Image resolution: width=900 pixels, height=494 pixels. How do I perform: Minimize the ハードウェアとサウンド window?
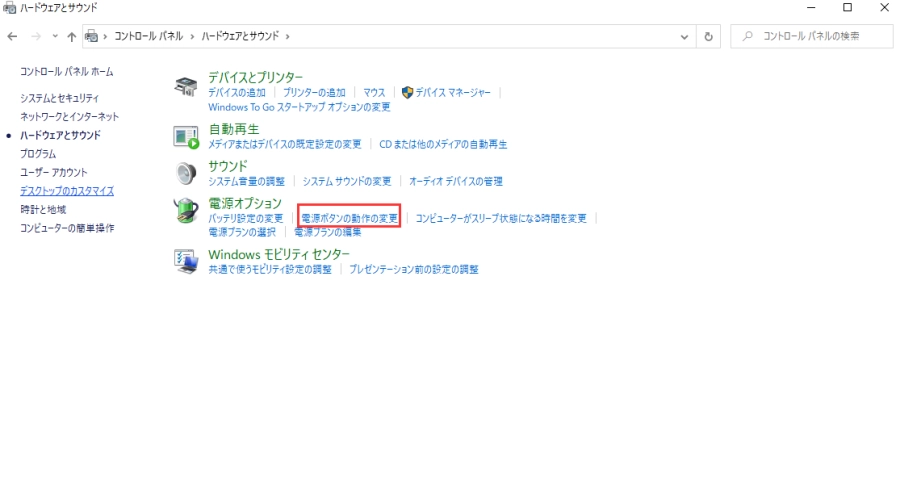pyautogui.click(x=811, y=7)
